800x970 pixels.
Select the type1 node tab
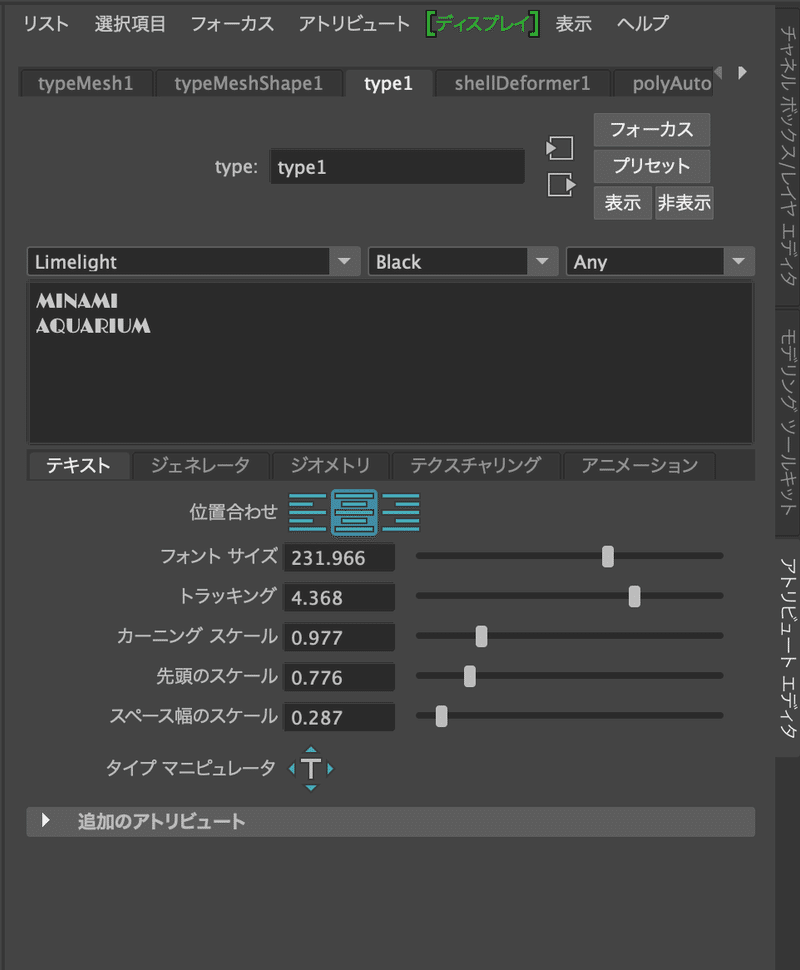pos(389,83)
